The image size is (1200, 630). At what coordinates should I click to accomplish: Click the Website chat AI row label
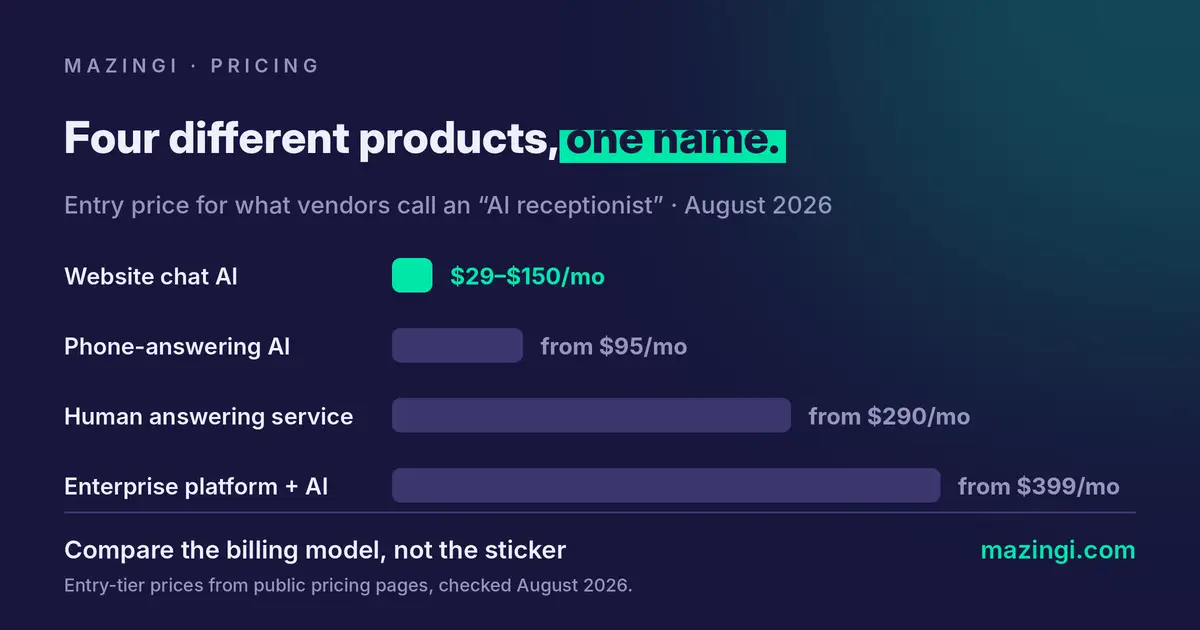[151, 277]
